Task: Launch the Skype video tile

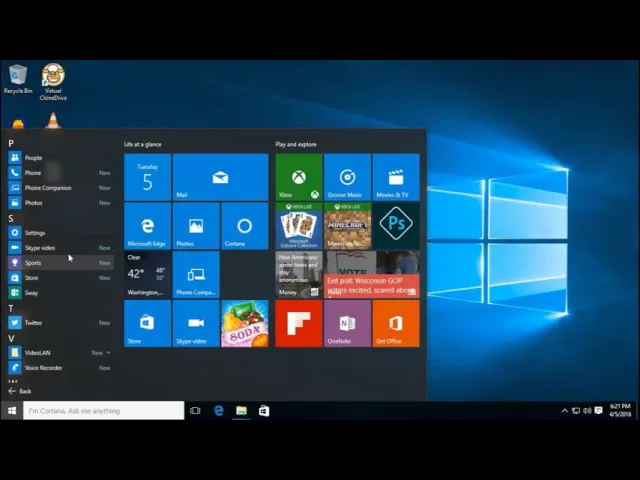Action: pyautogui.click(x=196, y=323)
